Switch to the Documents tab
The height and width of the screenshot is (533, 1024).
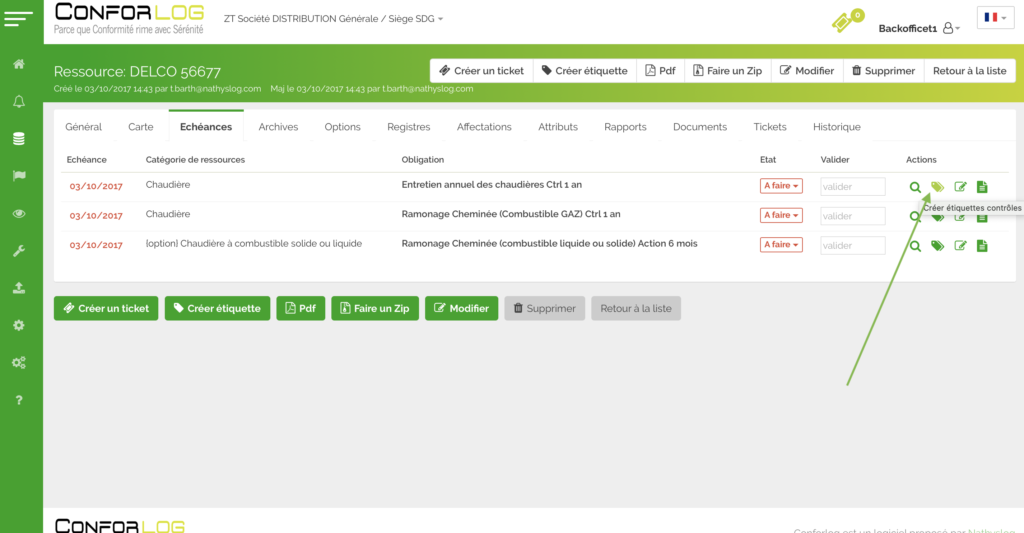pyautogui.click(x=699, y=127)
